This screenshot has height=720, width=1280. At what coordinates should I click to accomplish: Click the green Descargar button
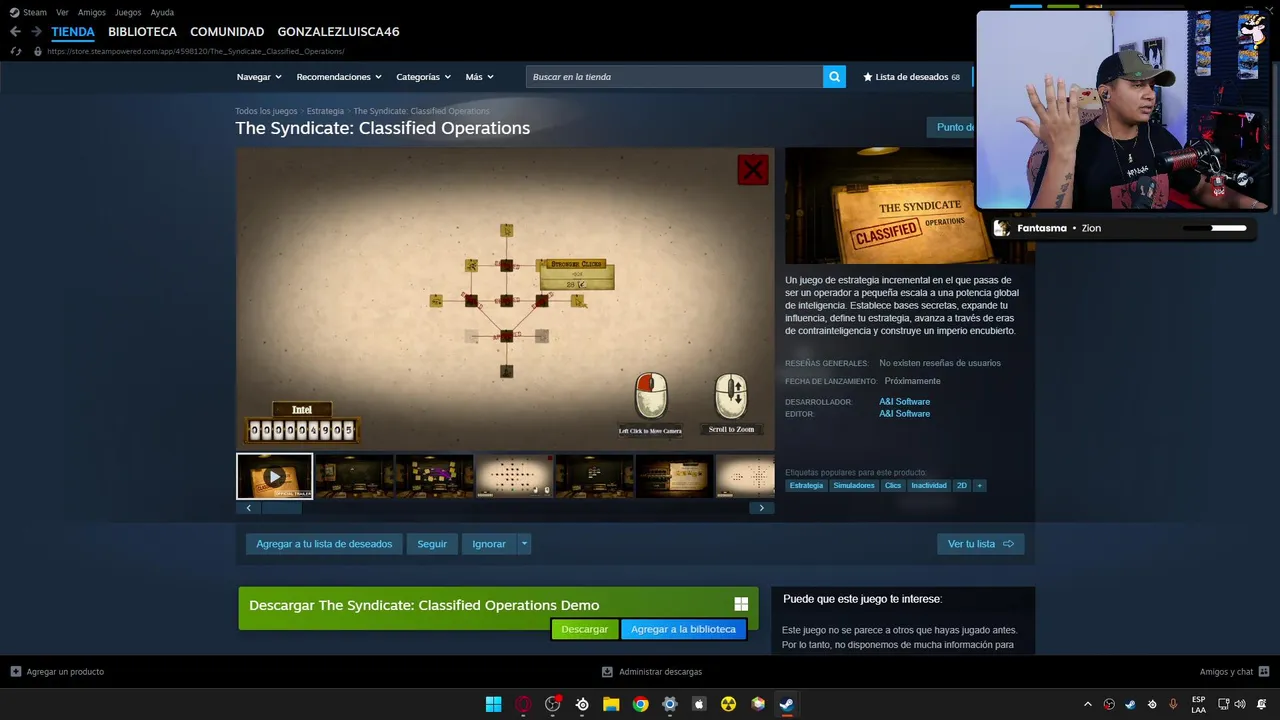585,629
